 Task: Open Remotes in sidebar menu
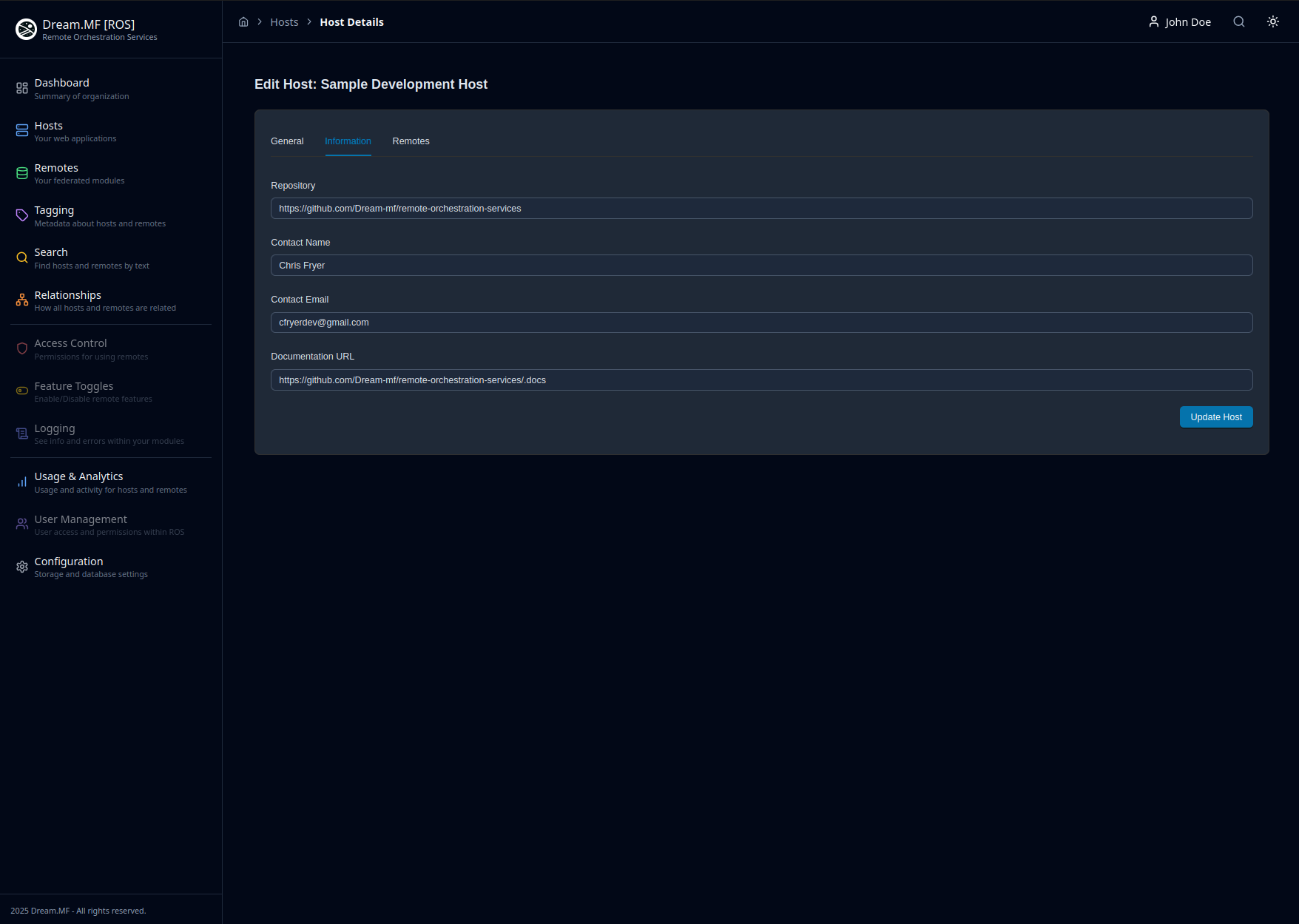coord(111,173)
